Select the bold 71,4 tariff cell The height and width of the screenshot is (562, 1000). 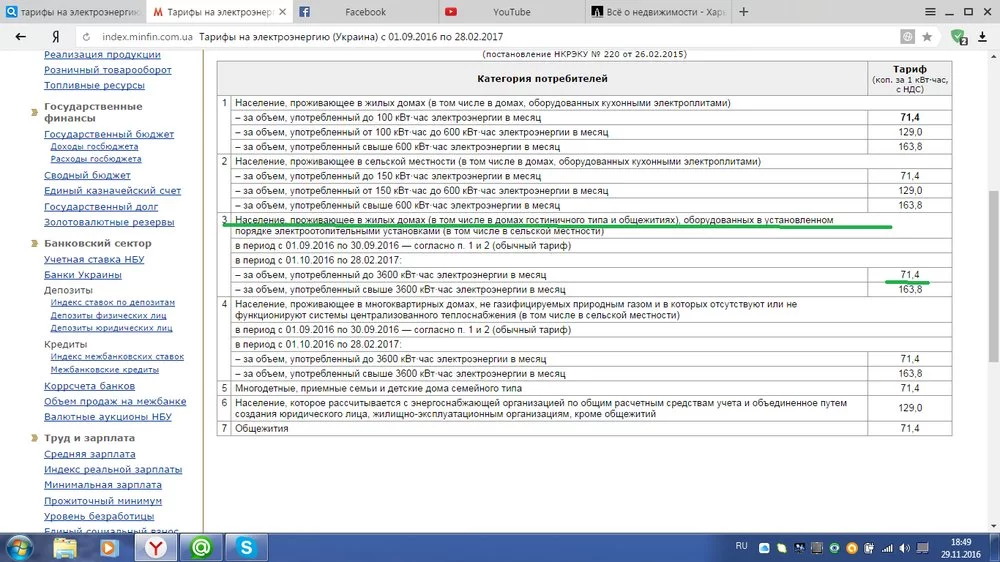coord(910,117)
